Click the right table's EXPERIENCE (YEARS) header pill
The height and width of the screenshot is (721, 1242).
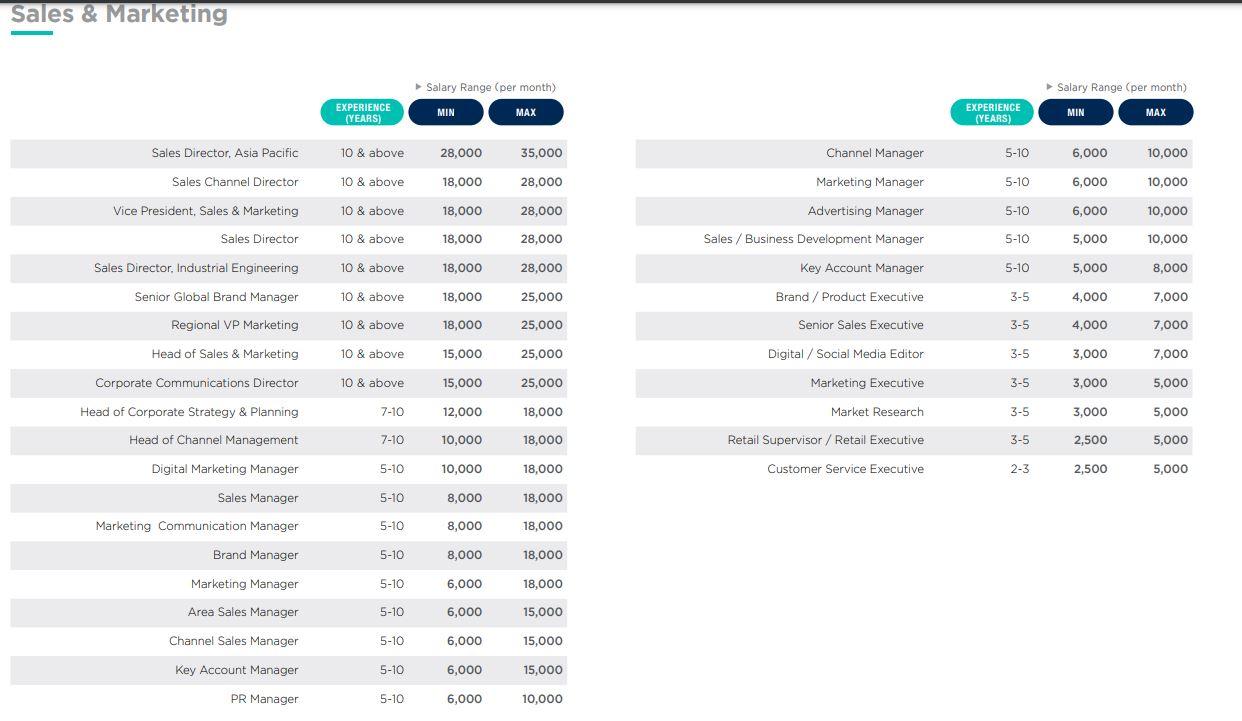pyautogui.click(x=993, y=113)
